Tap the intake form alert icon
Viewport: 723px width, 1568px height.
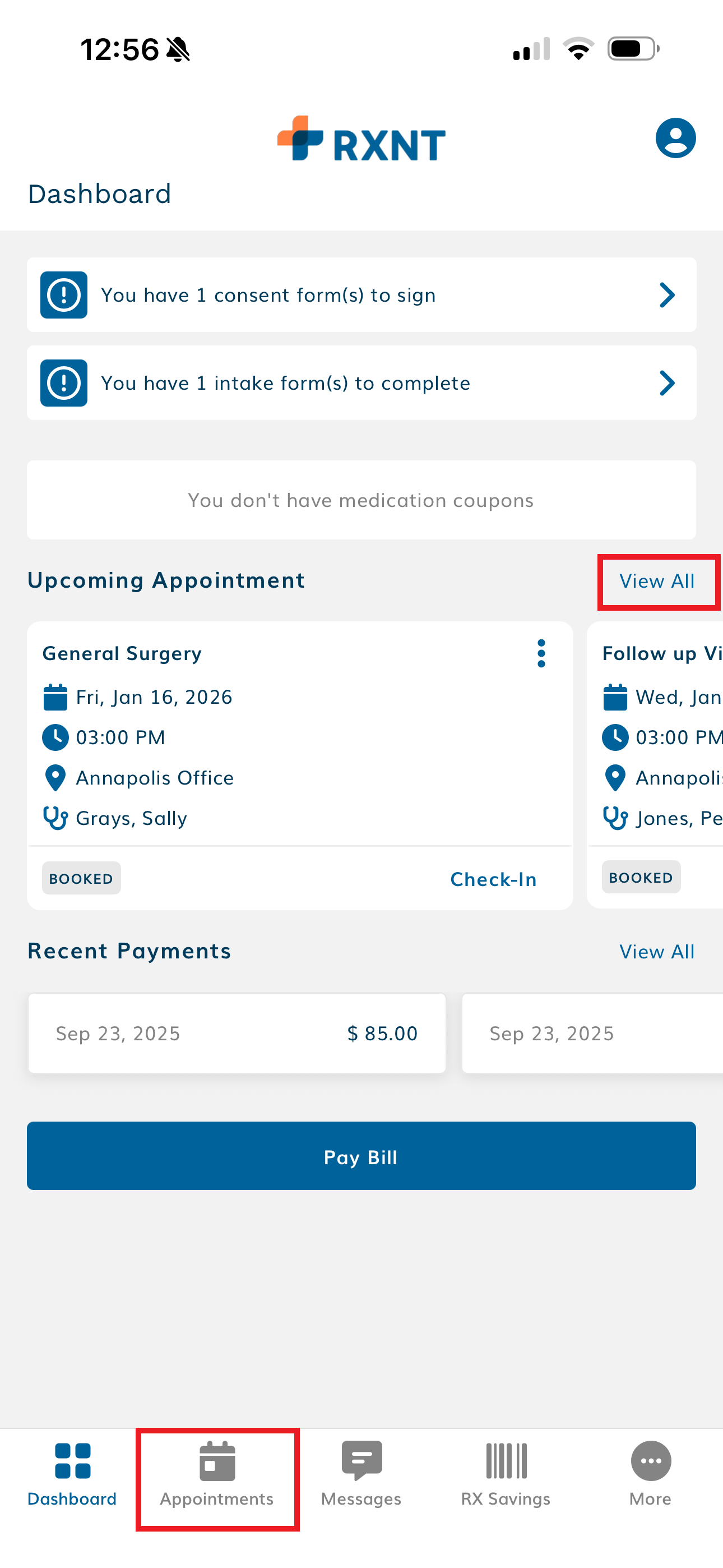(x=64, y=383)
